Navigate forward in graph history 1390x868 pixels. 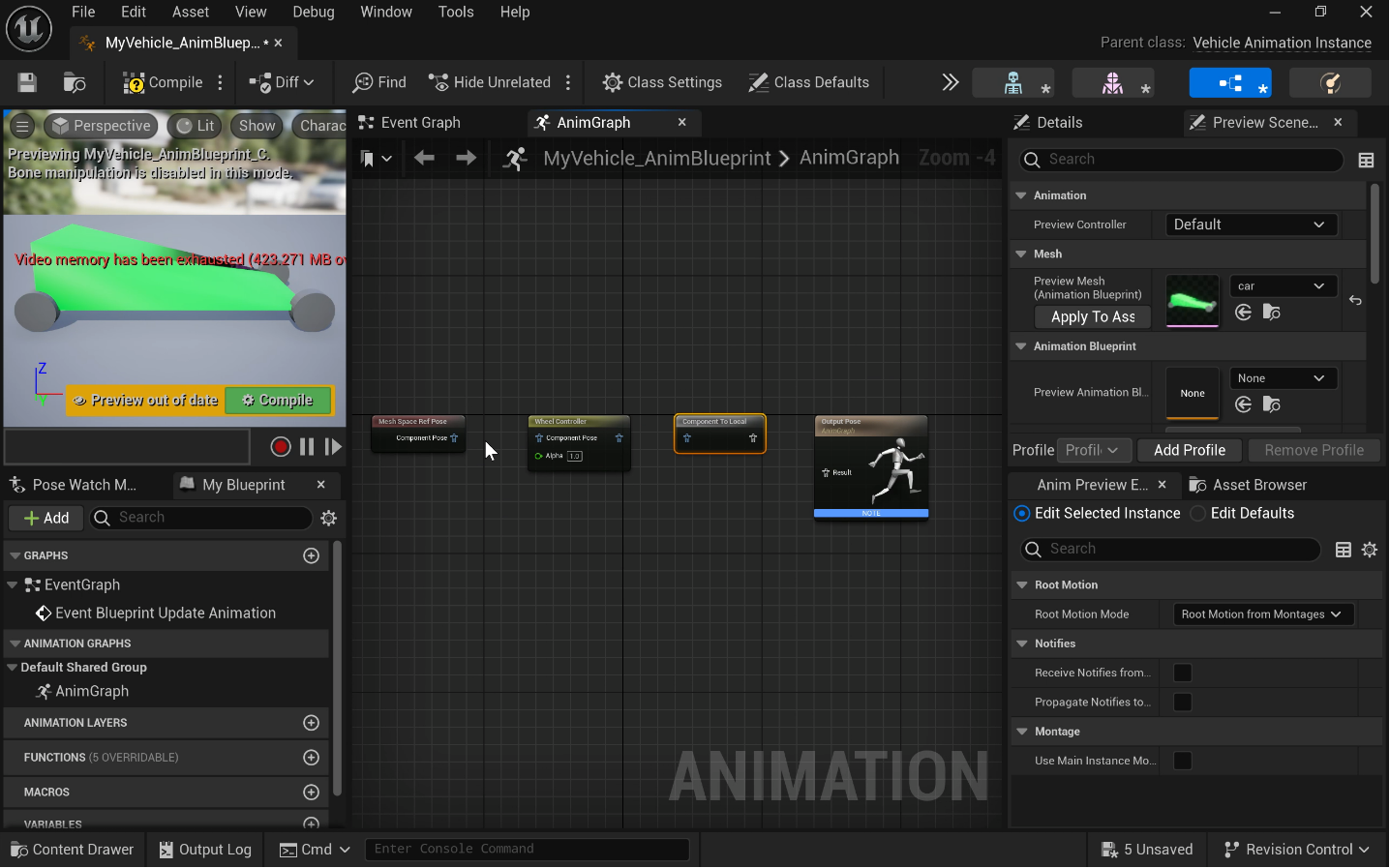466,158
